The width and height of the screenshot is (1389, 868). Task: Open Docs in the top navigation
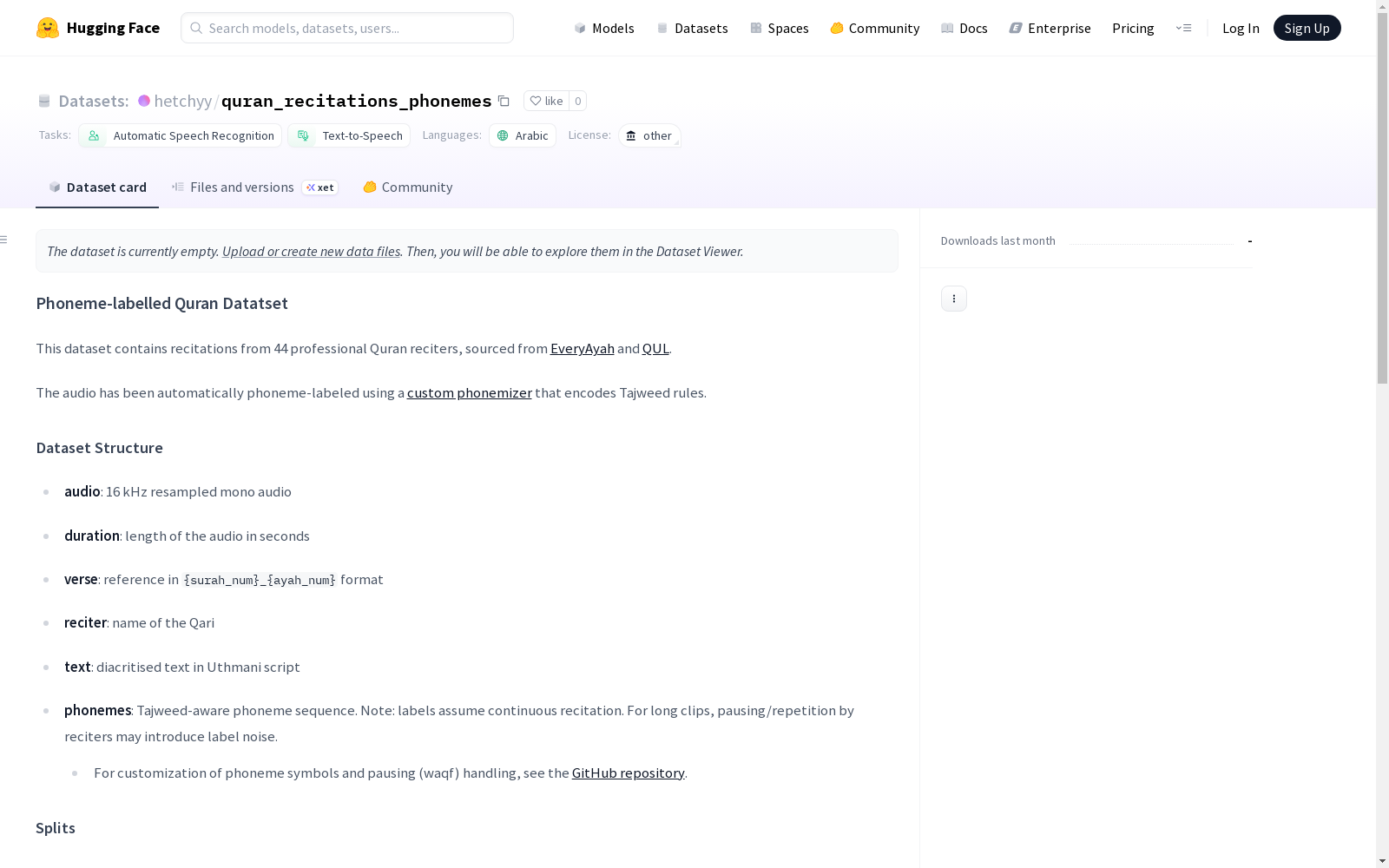click(x=964, y=28)
